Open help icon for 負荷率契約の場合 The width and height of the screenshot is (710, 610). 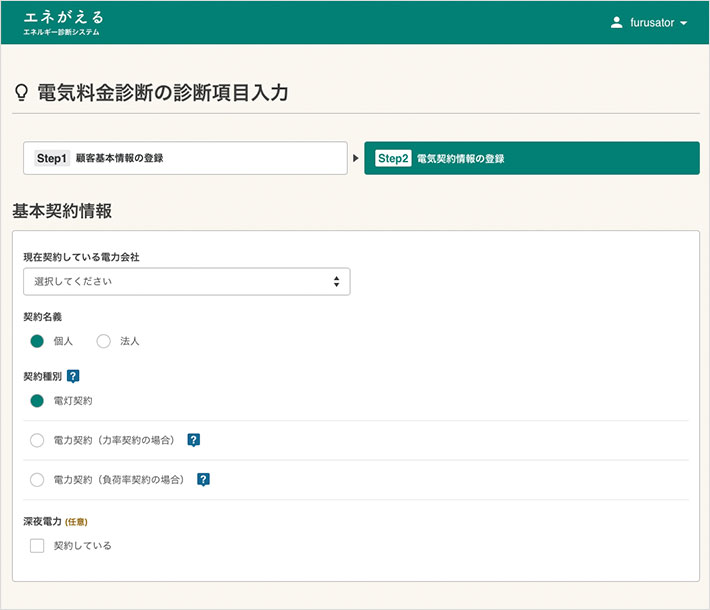point(203,479)
